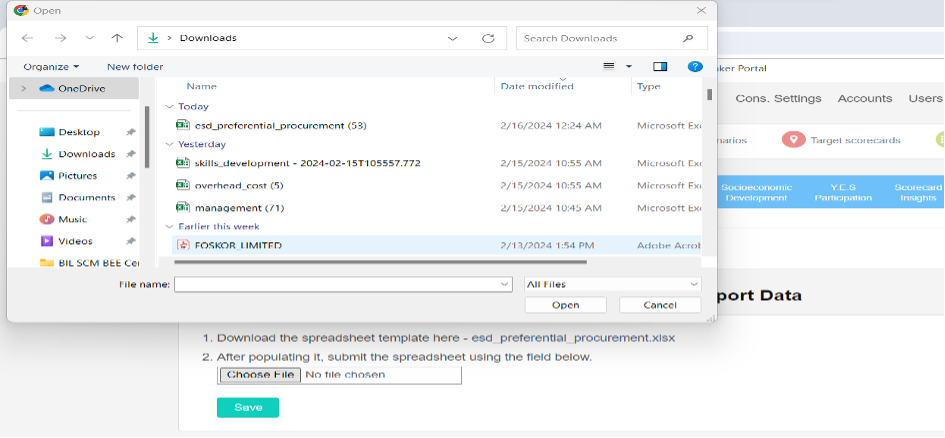Select the overhead_cost (5) file
Screen dimensions: 945x438
pos(239,186)
